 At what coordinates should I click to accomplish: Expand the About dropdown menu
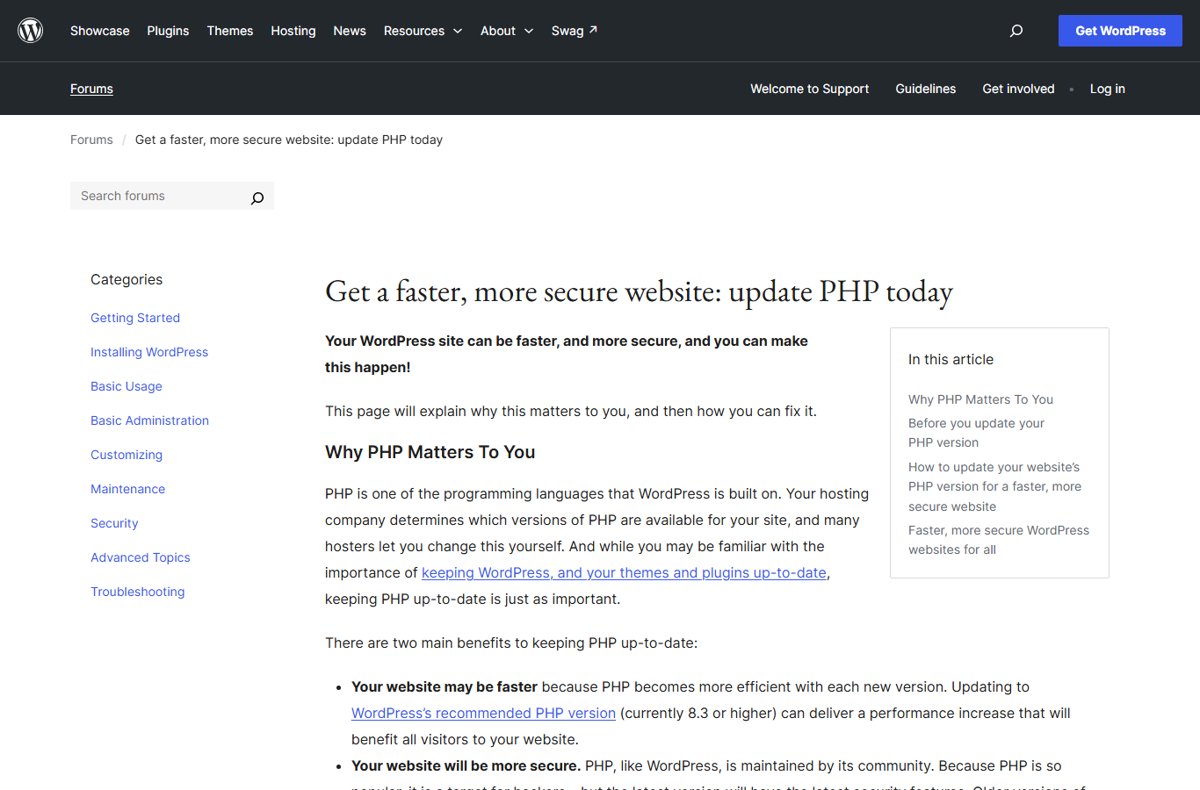coord(507,31)
